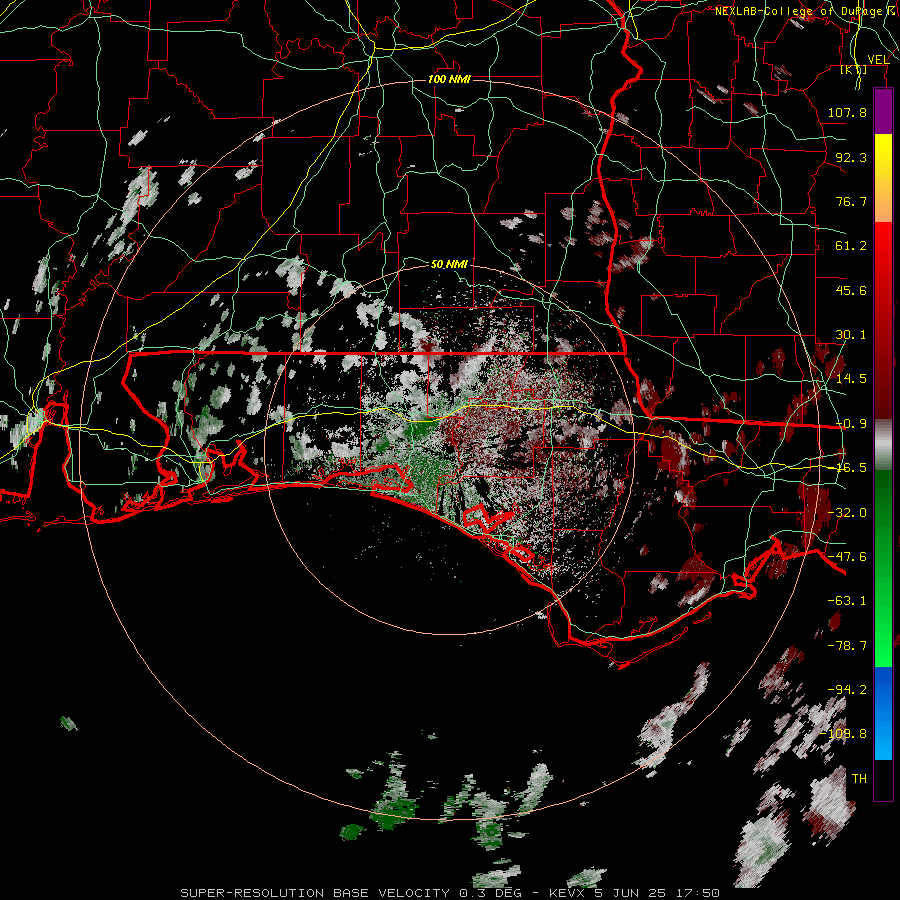Select the -94.2 velocity scale value
900x900 pixels.
click(x=847, y=690)
